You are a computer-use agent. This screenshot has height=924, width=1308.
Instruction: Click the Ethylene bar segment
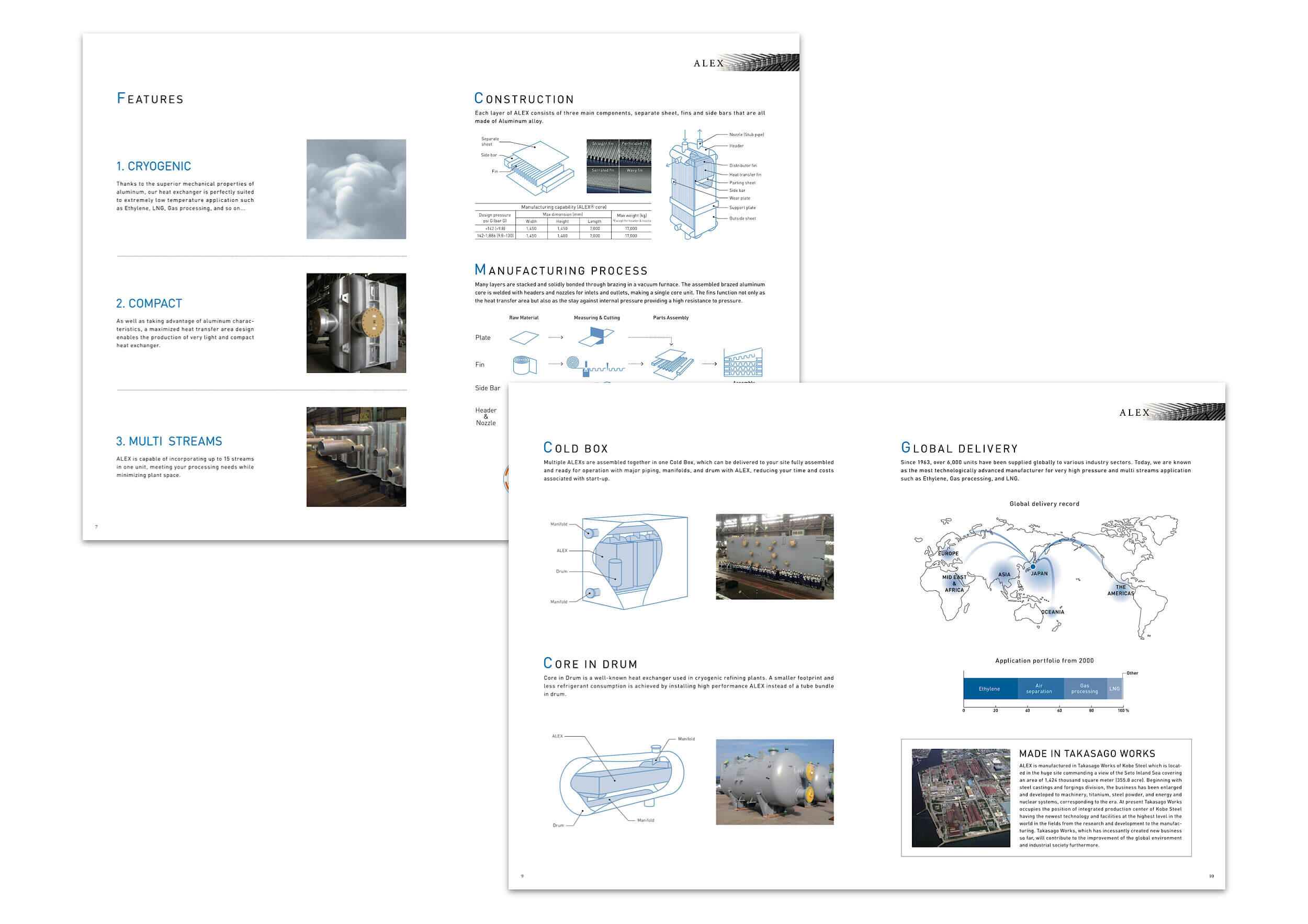coord(990,688)
